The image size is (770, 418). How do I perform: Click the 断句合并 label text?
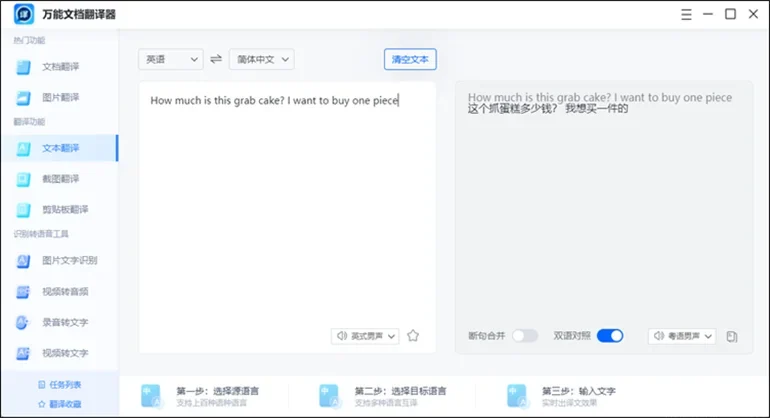coord(486,336)
